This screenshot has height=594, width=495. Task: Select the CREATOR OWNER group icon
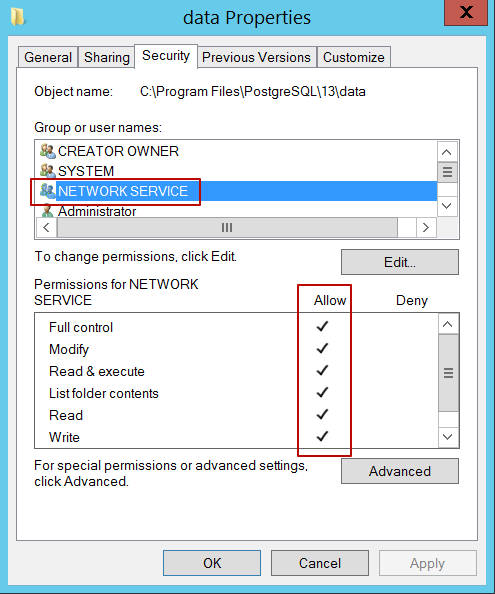pyautogui.click(x=48, y=151)
